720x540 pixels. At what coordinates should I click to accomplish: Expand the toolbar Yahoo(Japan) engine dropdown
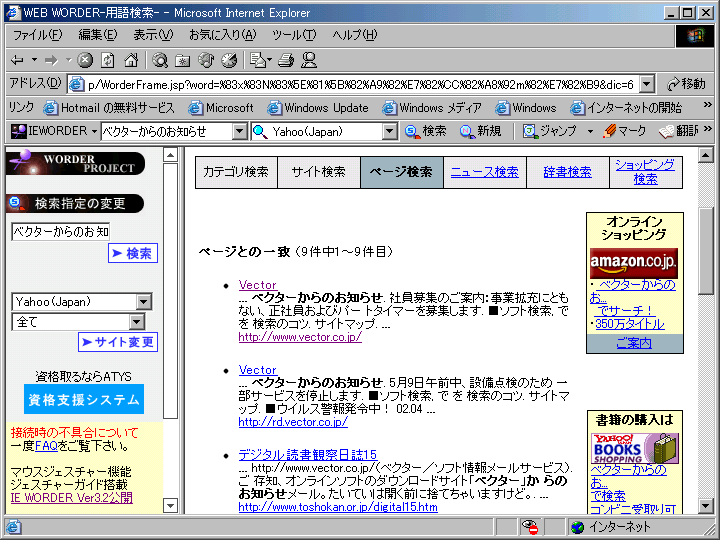389,132
